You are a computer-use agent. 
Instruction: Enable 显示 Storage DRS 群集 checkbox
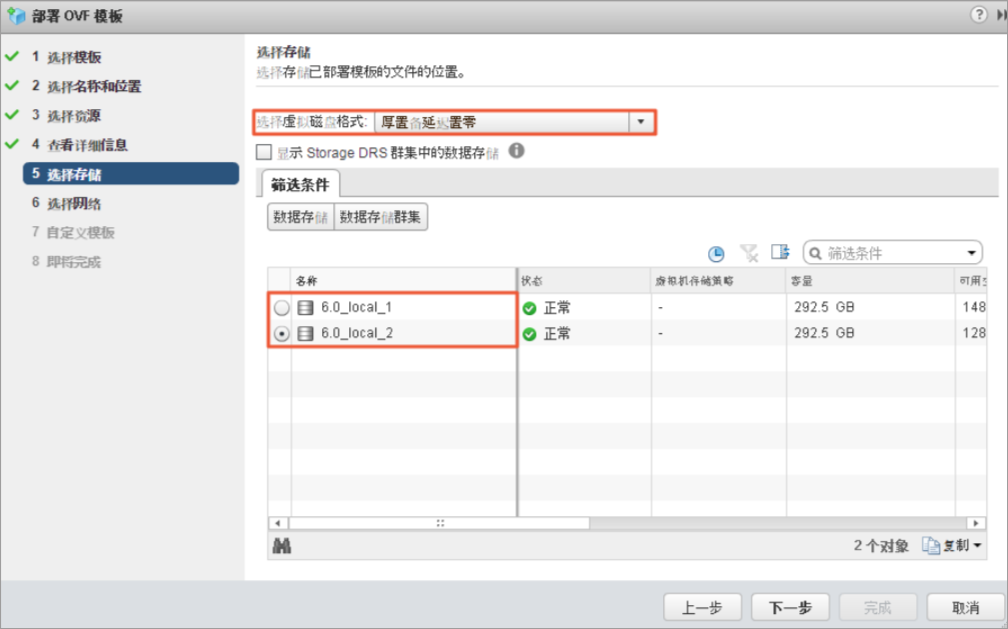click(264, 152)
